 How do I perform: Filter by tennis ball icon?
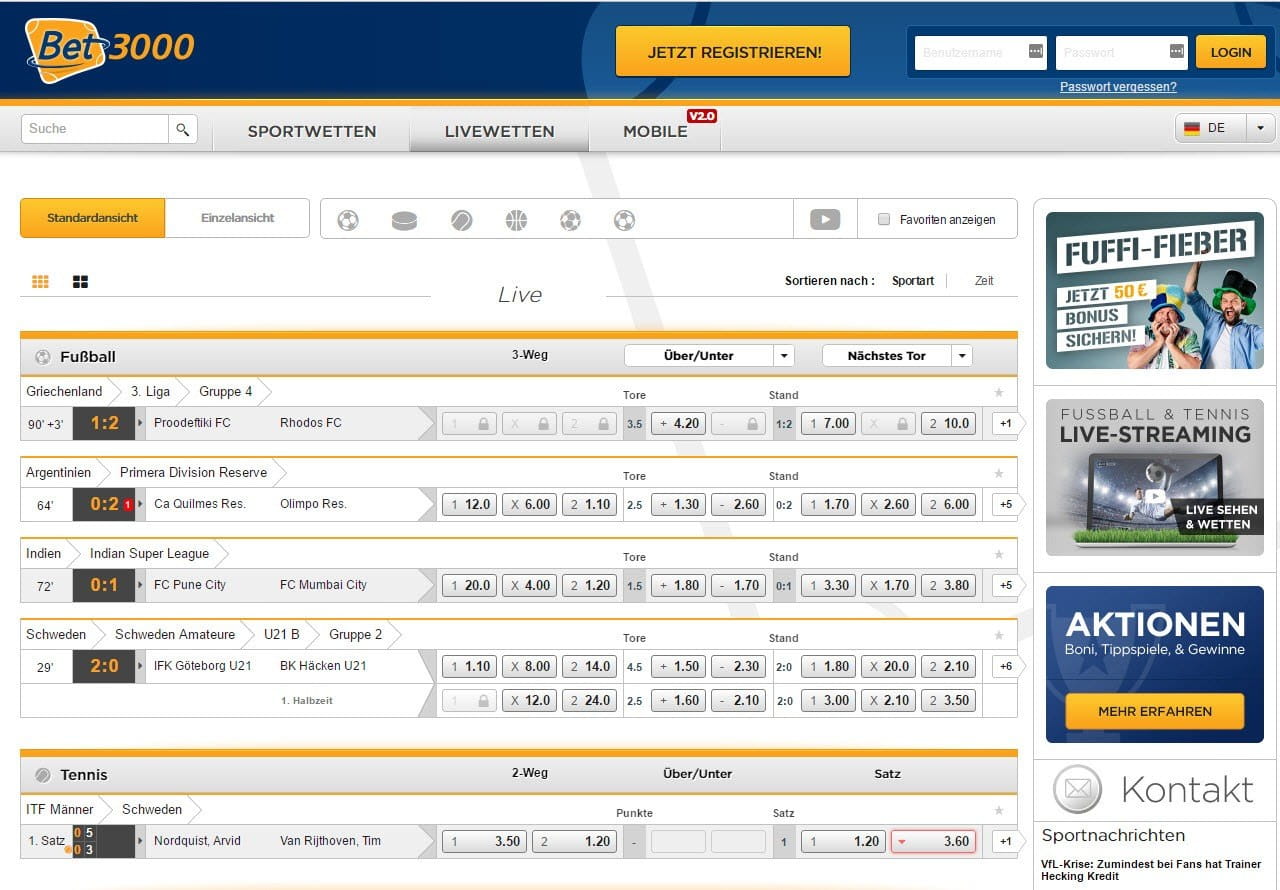click(x=461, y=220)
